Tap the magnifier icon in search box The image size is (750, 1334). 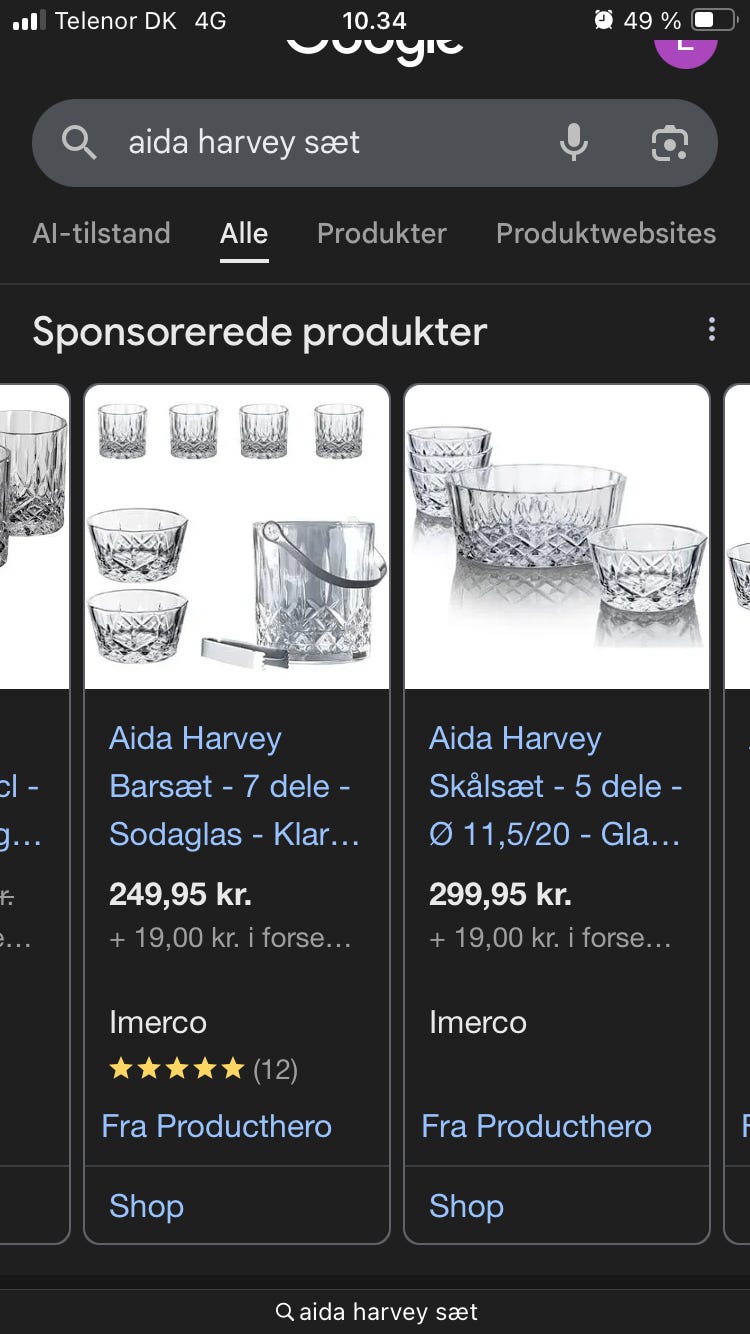(x=79, y=143)
